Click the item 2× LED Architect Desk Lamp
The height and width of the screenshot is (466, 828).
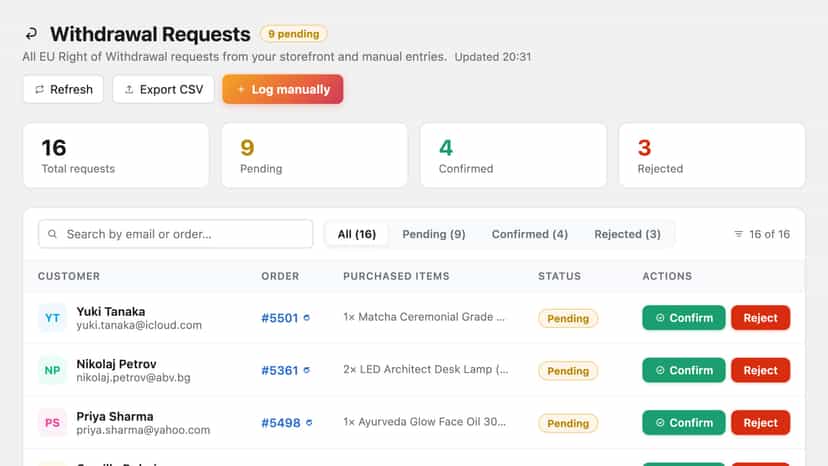click(426, 369)
